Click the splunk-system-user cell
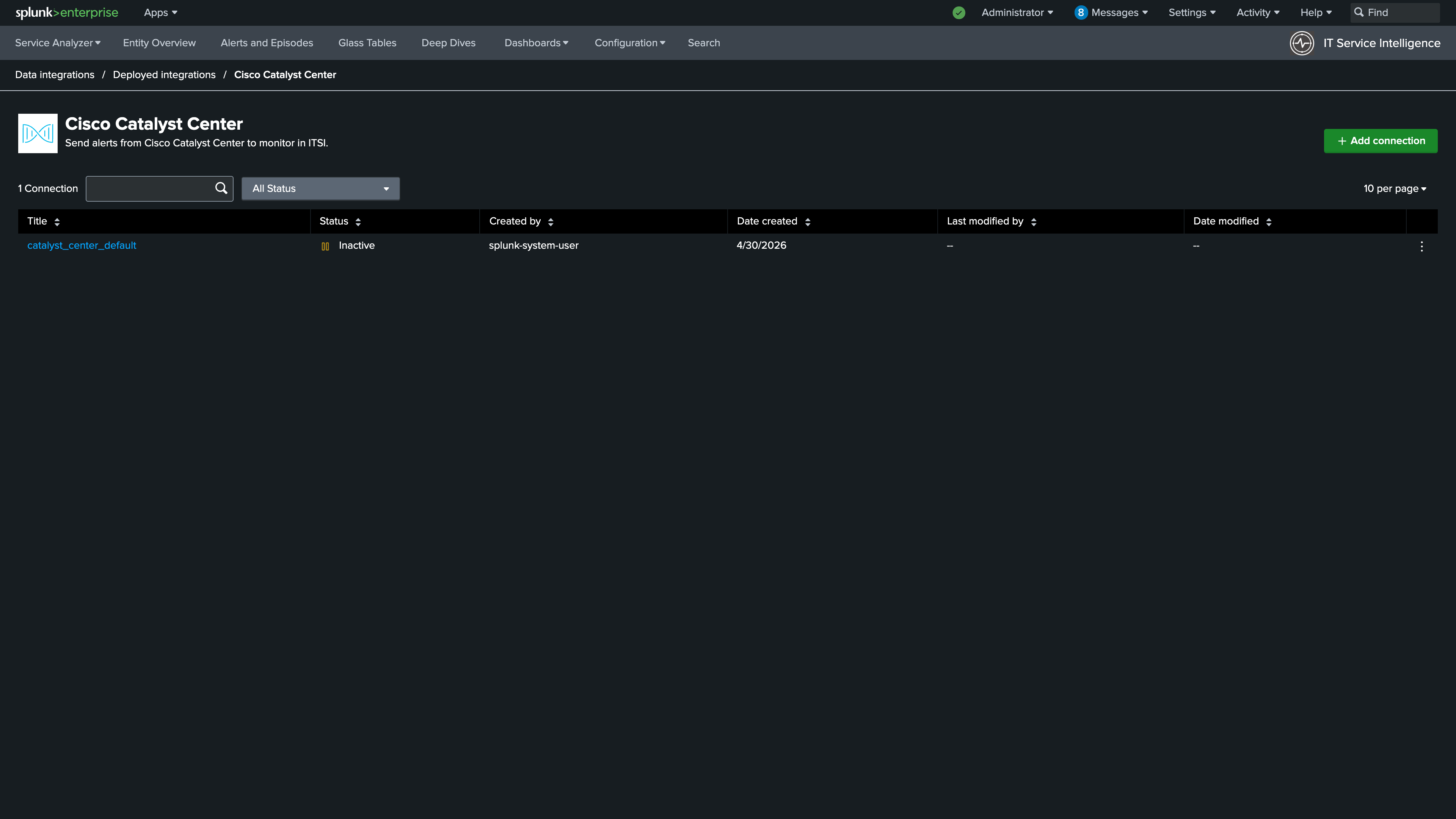This screenshot has height=819, width=1456. click(533, 245)
